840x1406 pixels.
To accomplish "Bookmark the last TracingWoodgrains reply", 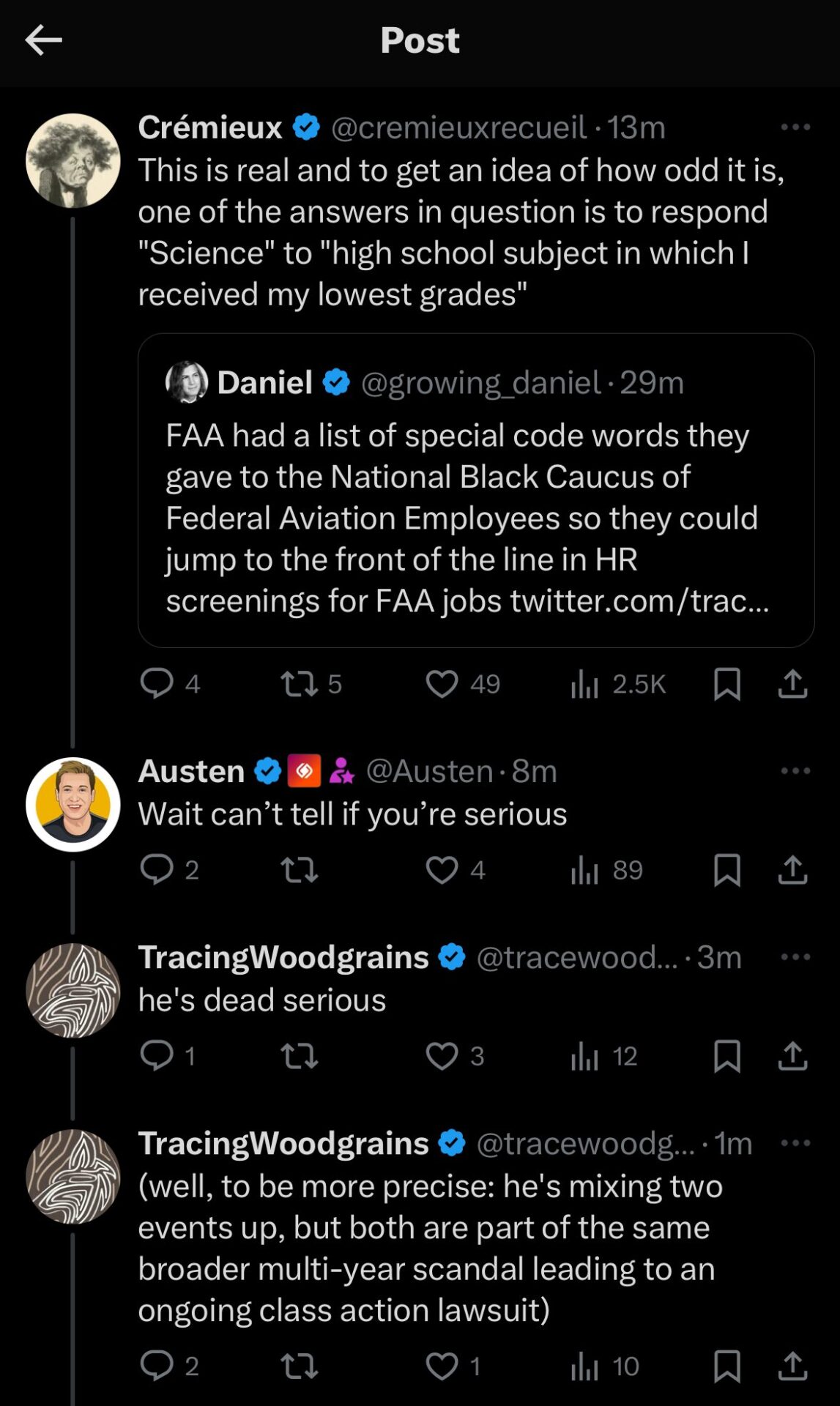I will coord(726,1366).
